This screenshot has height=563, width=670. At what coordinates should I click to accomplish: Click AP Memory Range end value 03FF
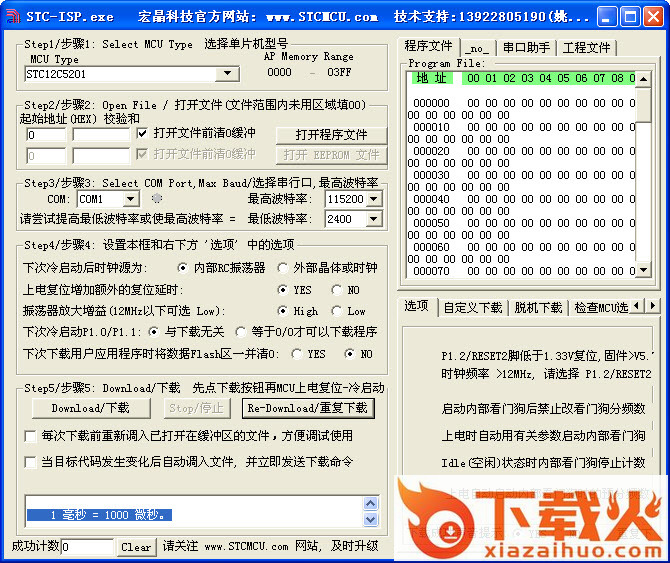339,72
